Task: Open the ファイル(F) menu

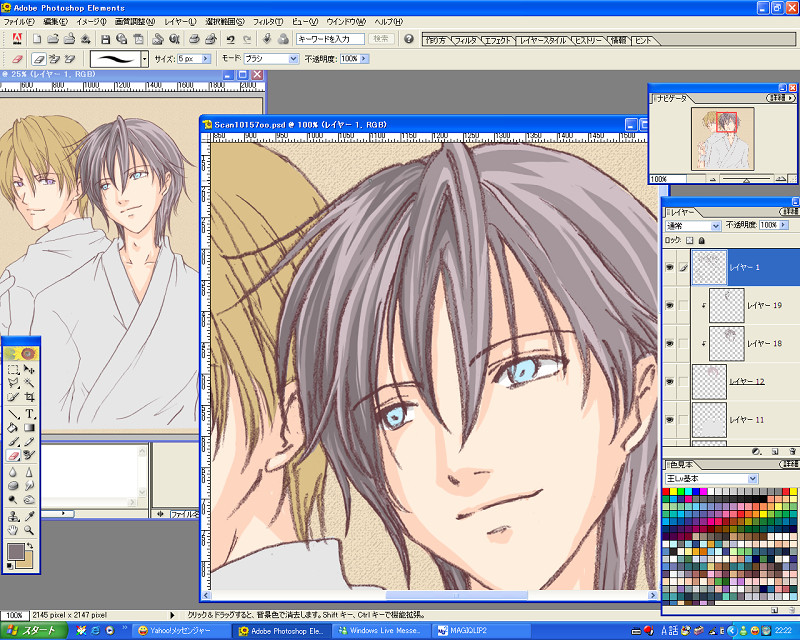Action: coord(18,22)
